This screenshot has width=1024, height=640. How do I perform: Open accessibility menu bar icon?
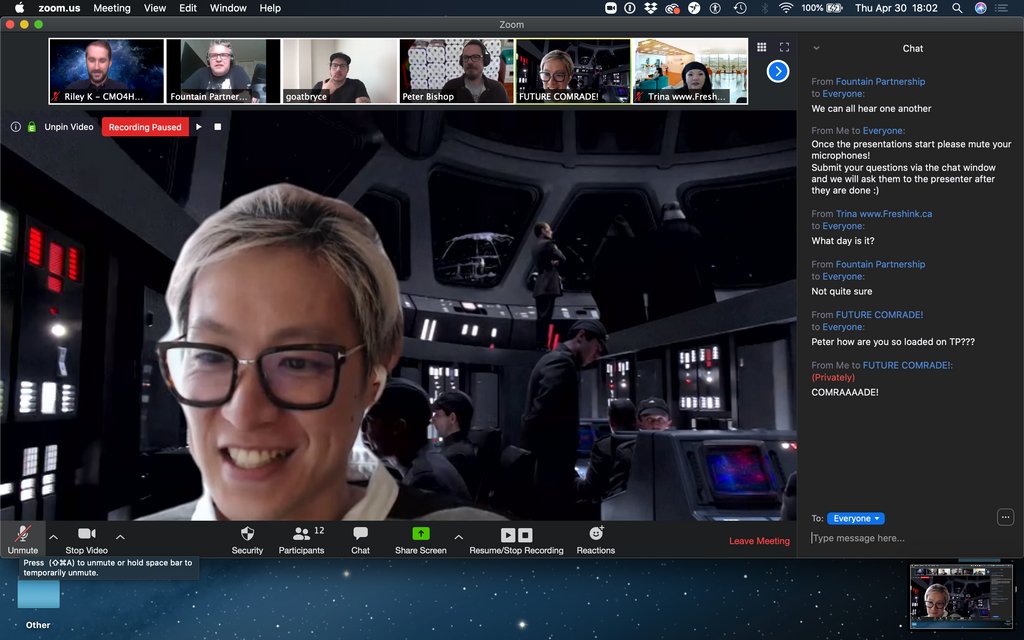point(715,8)
